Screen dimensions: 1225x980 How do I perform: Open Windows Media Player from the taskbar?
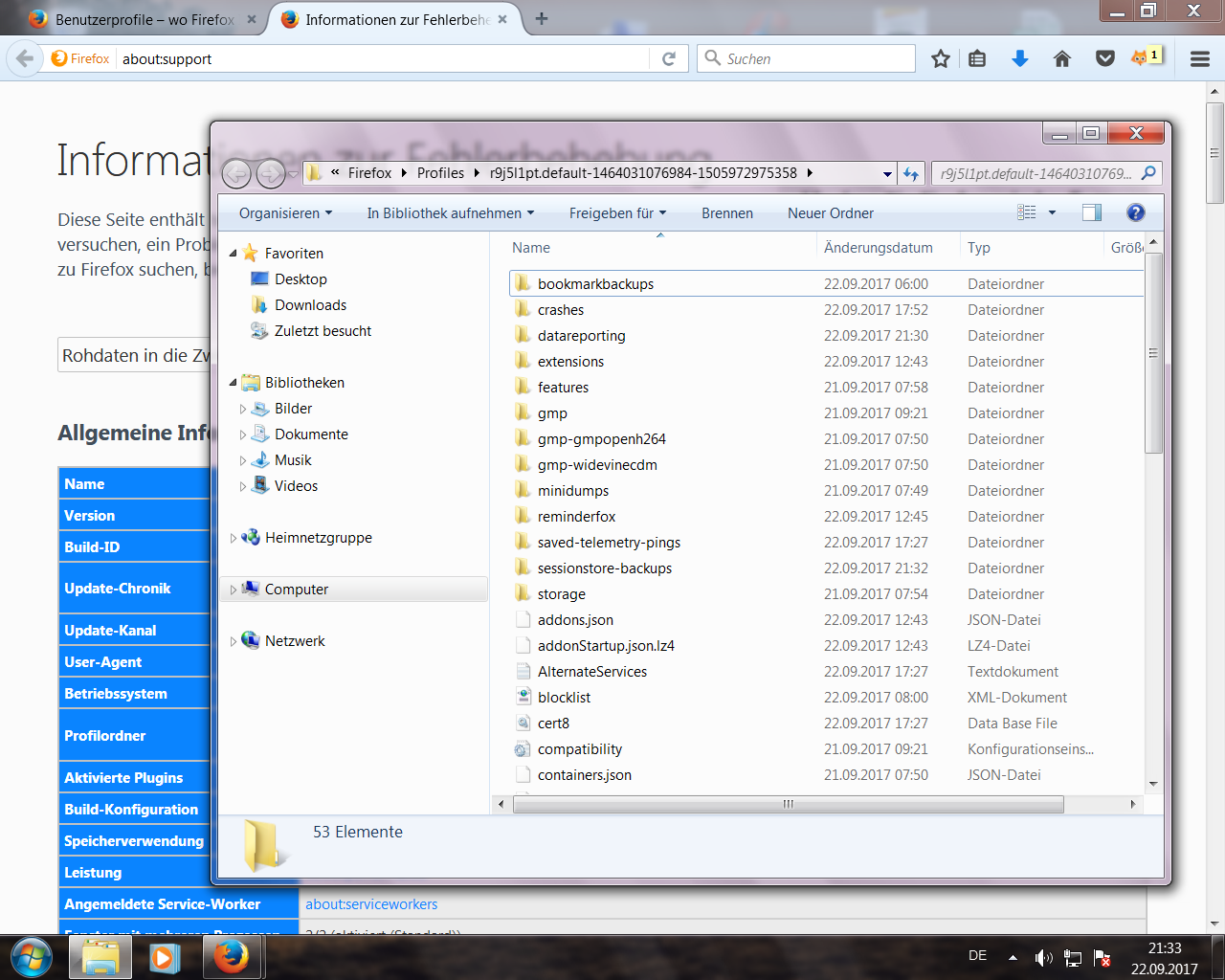click(x=165, y=957)
